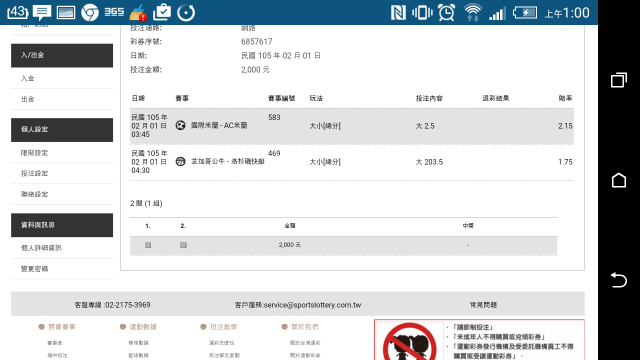Screen dimensions: 640x360
Task: Select match number 583
Action: pyautogui.click(x=274, y=117)
